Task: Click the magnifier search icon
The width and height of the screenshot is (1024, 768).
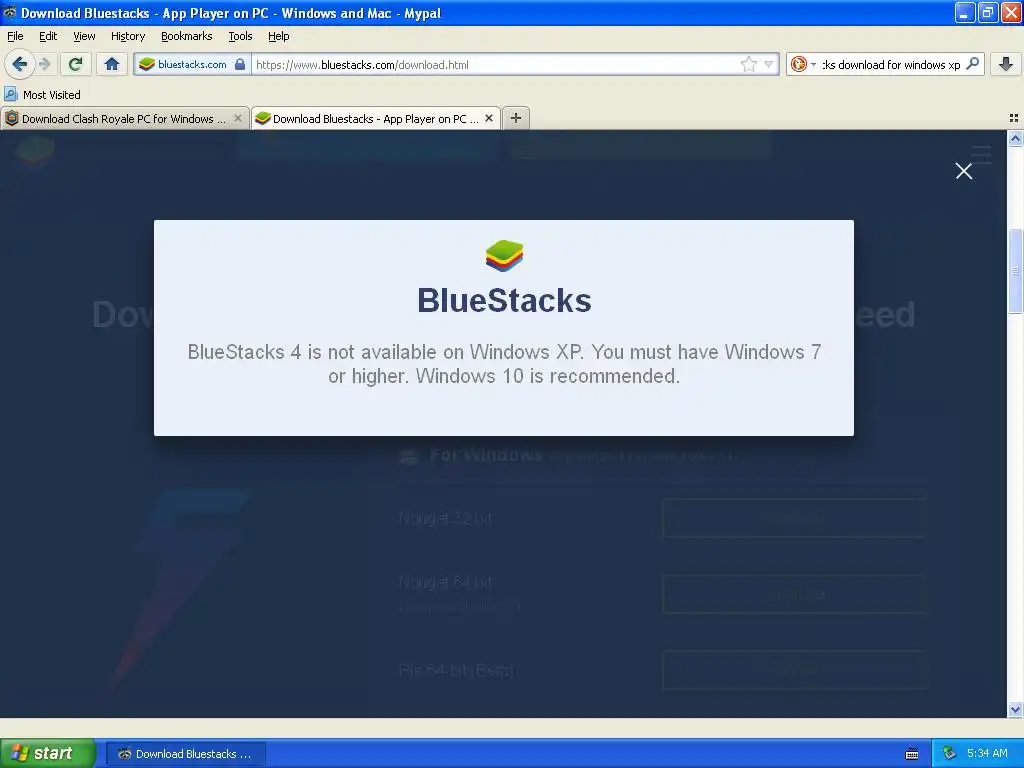Action: (x=972, y=64)
